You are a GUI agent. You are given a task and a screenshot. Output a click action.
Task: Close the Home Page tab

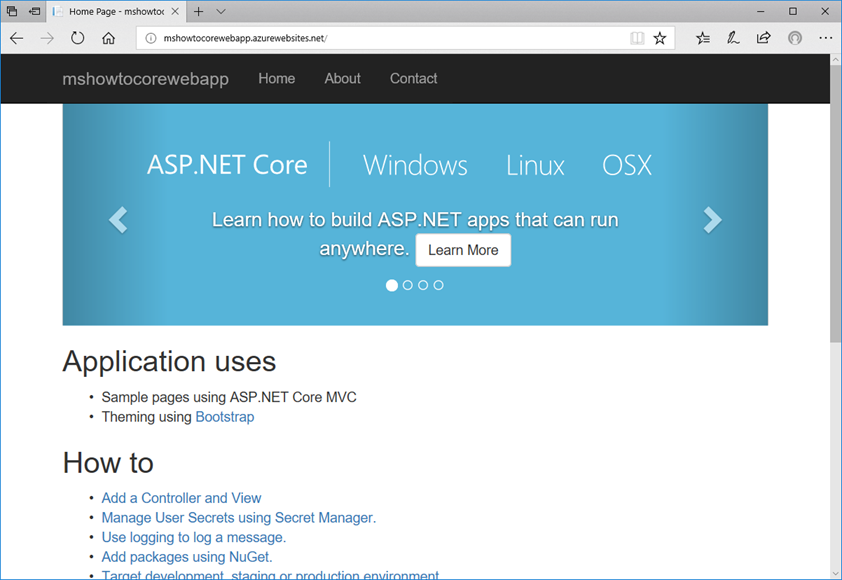pos(175,11)
